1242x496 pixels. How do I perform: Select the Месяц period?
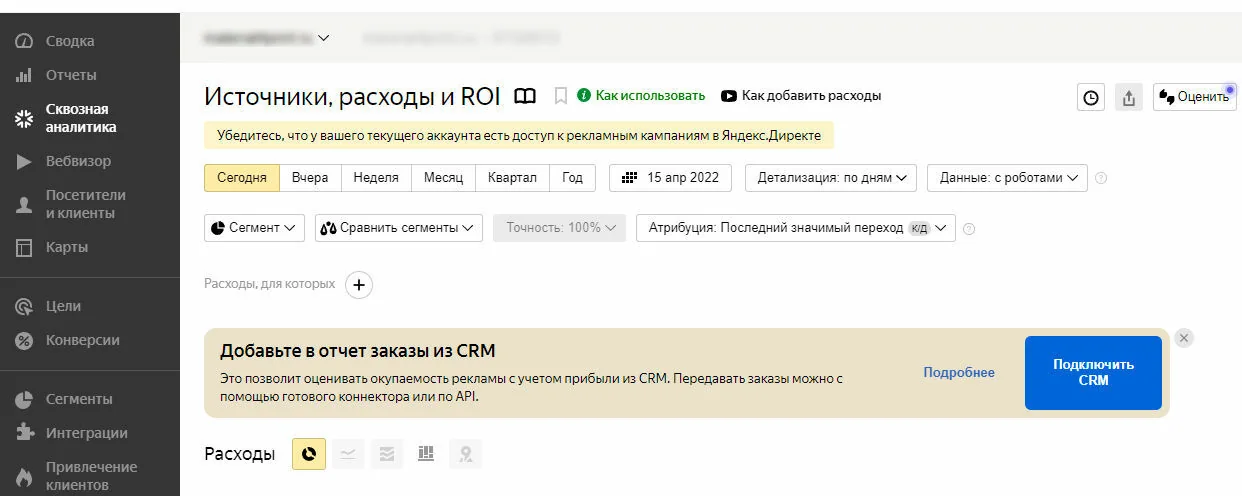[443, 178]
